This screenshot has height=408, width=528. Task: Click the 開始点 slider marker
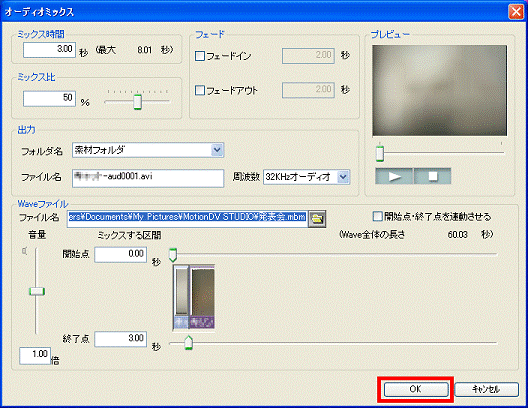pos(173,255)
